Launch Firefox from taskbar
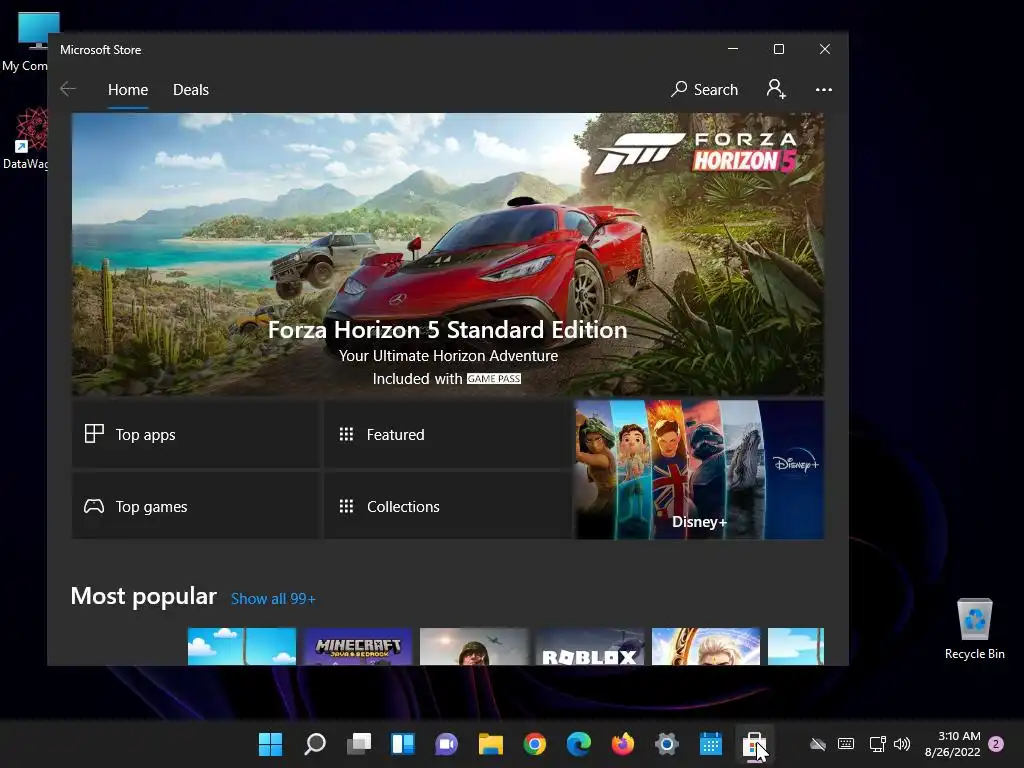 click(622, 744)
